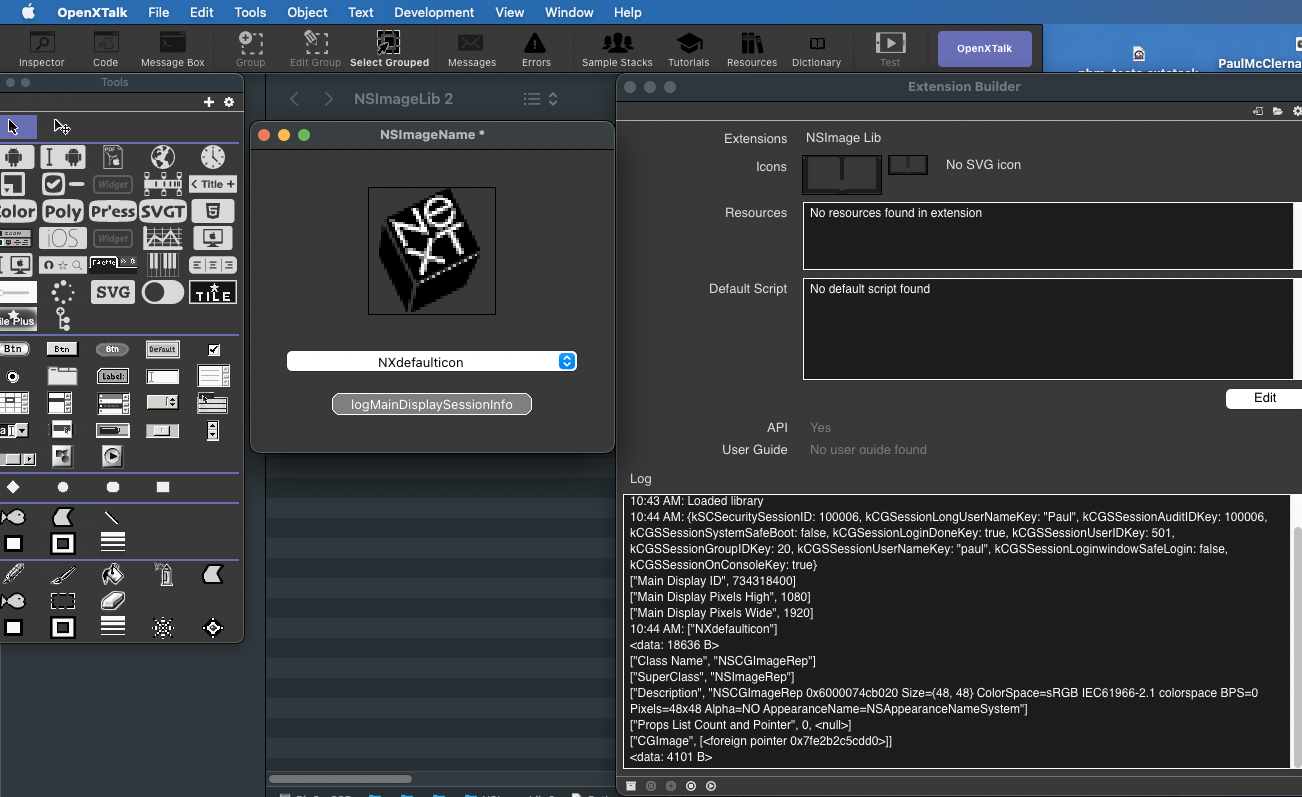
Task: Choose the PDF viewer widget in Tools
Action: coord(113,157)
